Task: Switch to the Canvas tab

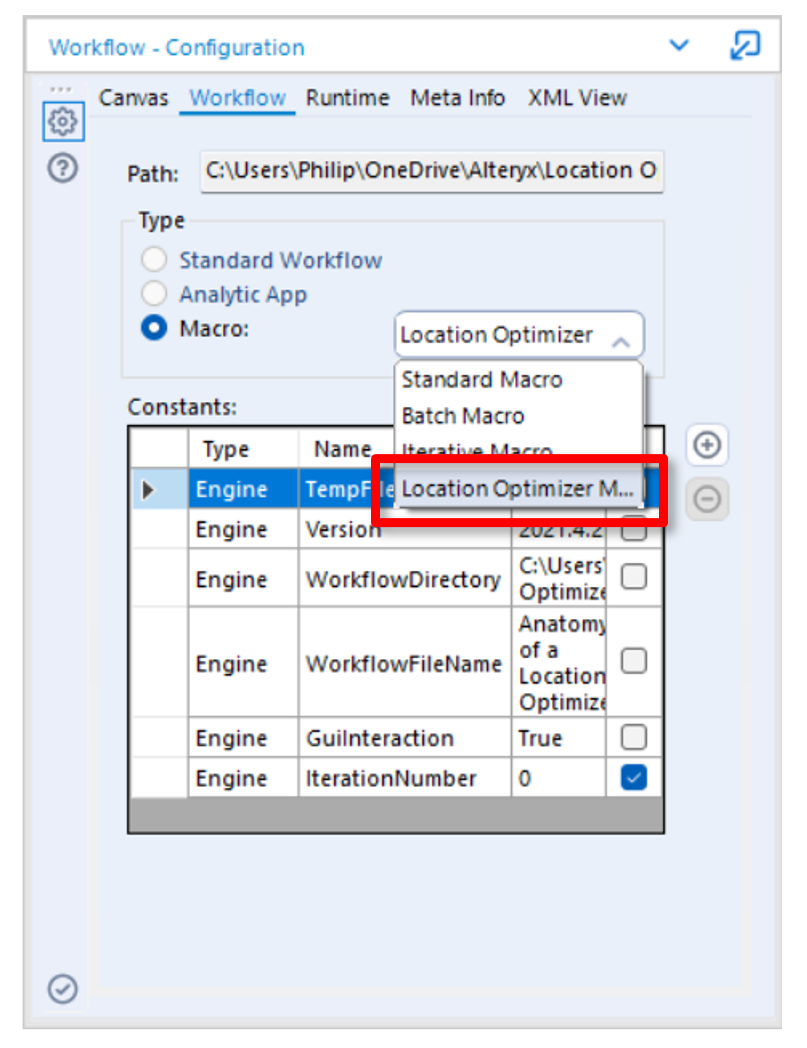Action: tap(133, 98)
